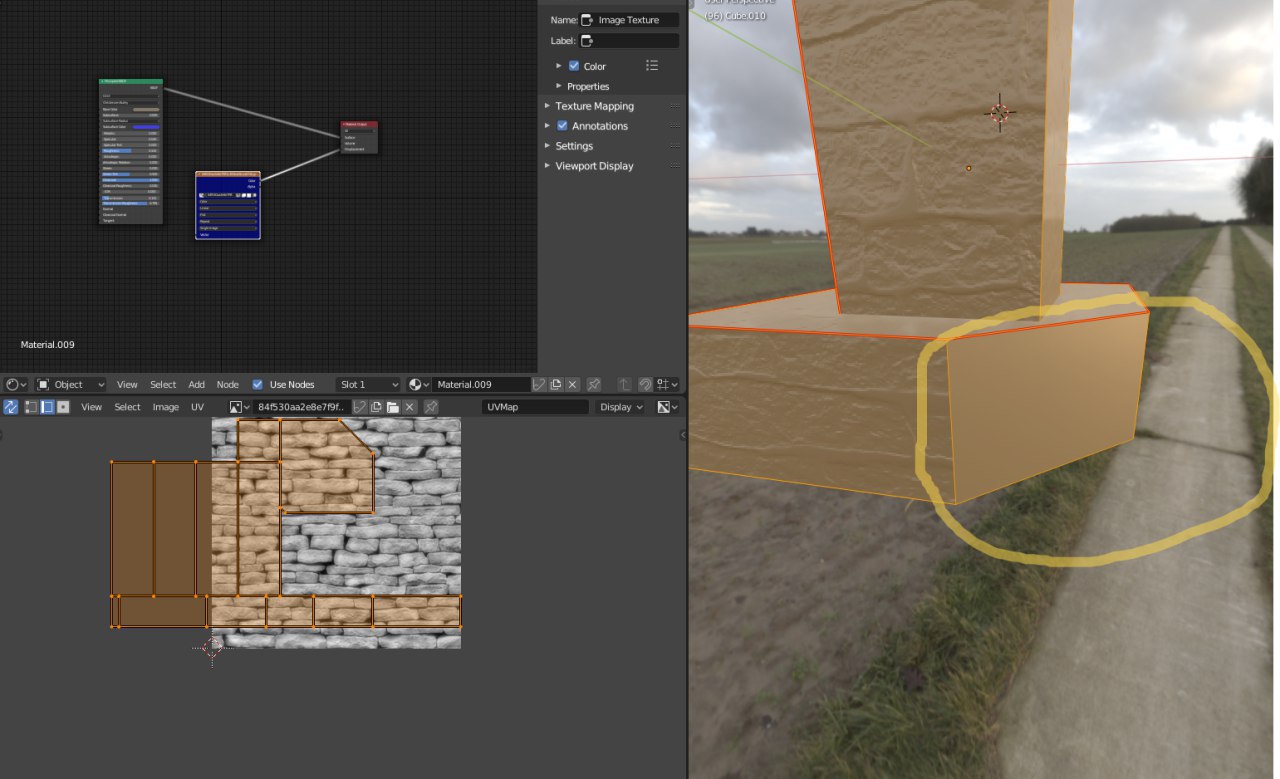Click the new material copy icon
1280x779 pixels.
pyautogui.click(x=556, y=384)
